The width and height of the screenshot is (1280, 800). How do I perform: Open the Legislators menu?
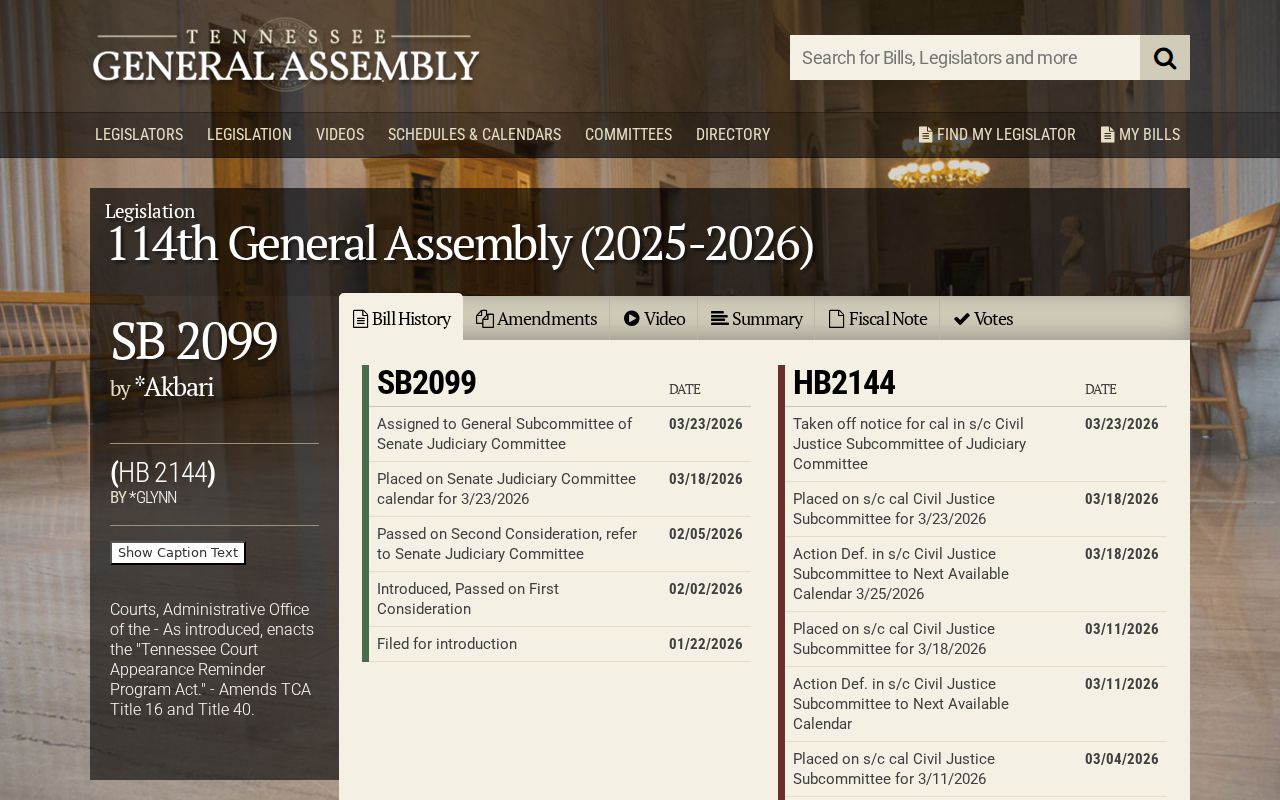pyautogui.click(x=139, y=134)
